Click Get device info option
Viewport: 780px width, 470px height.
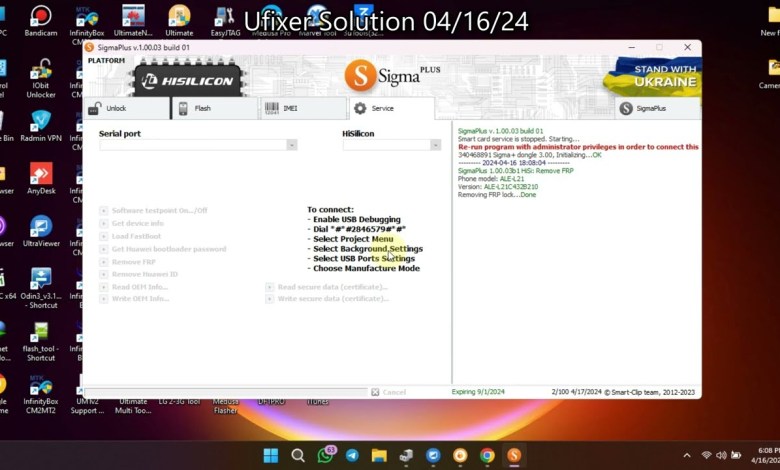pos(132,223)
